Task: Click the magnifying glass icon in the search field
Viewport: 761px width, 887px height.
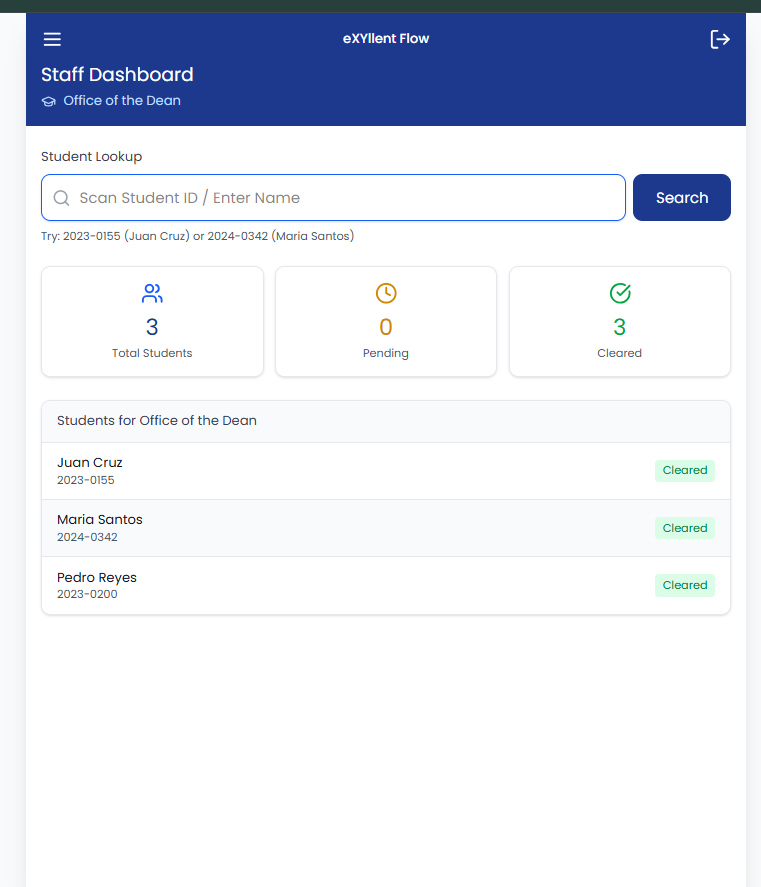Action: (x=61, y=197)
